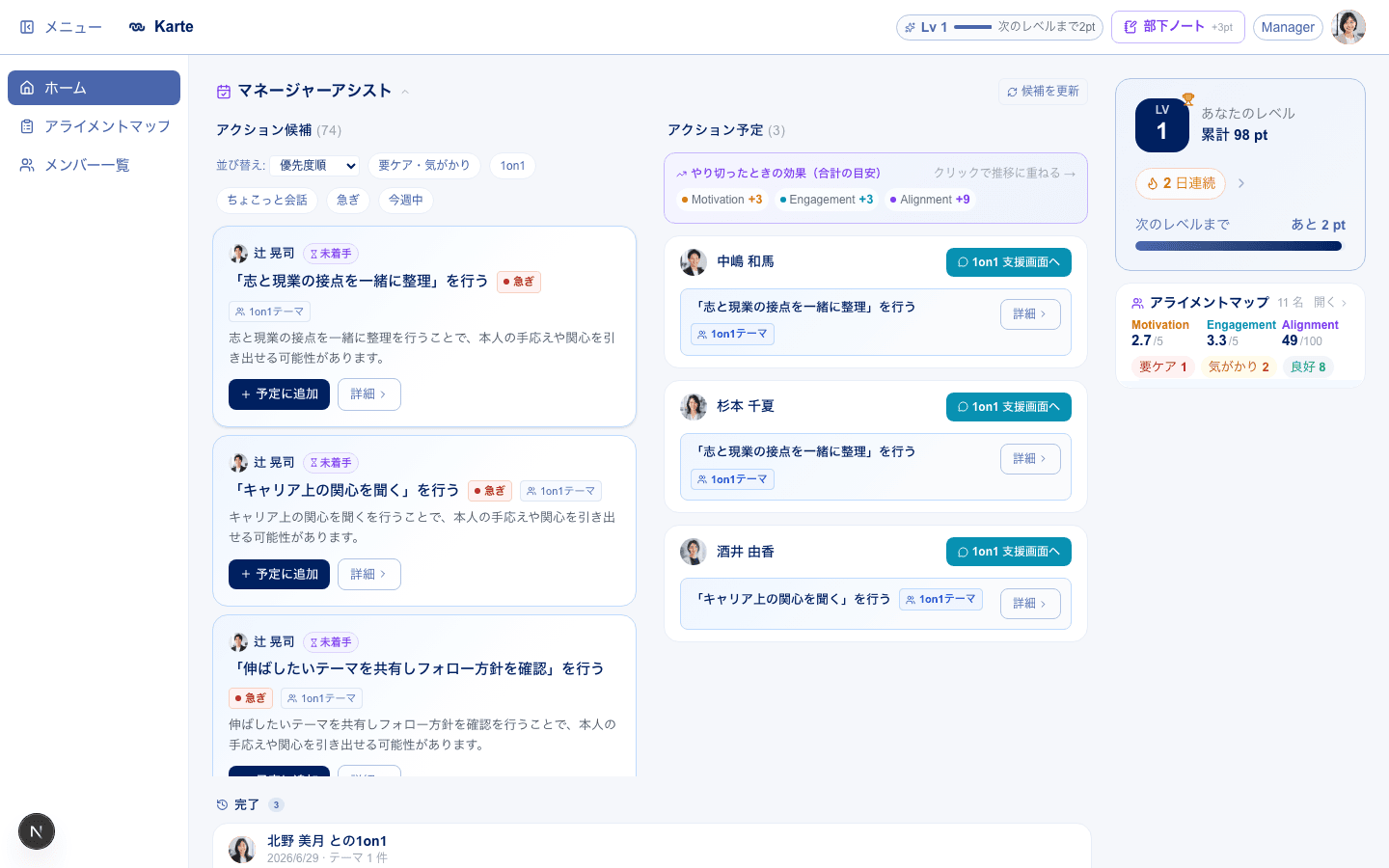Toggle the ちょこっと会話 filter chip
The width and height of the screenshot is (1389, 868).
coord(267,201)
